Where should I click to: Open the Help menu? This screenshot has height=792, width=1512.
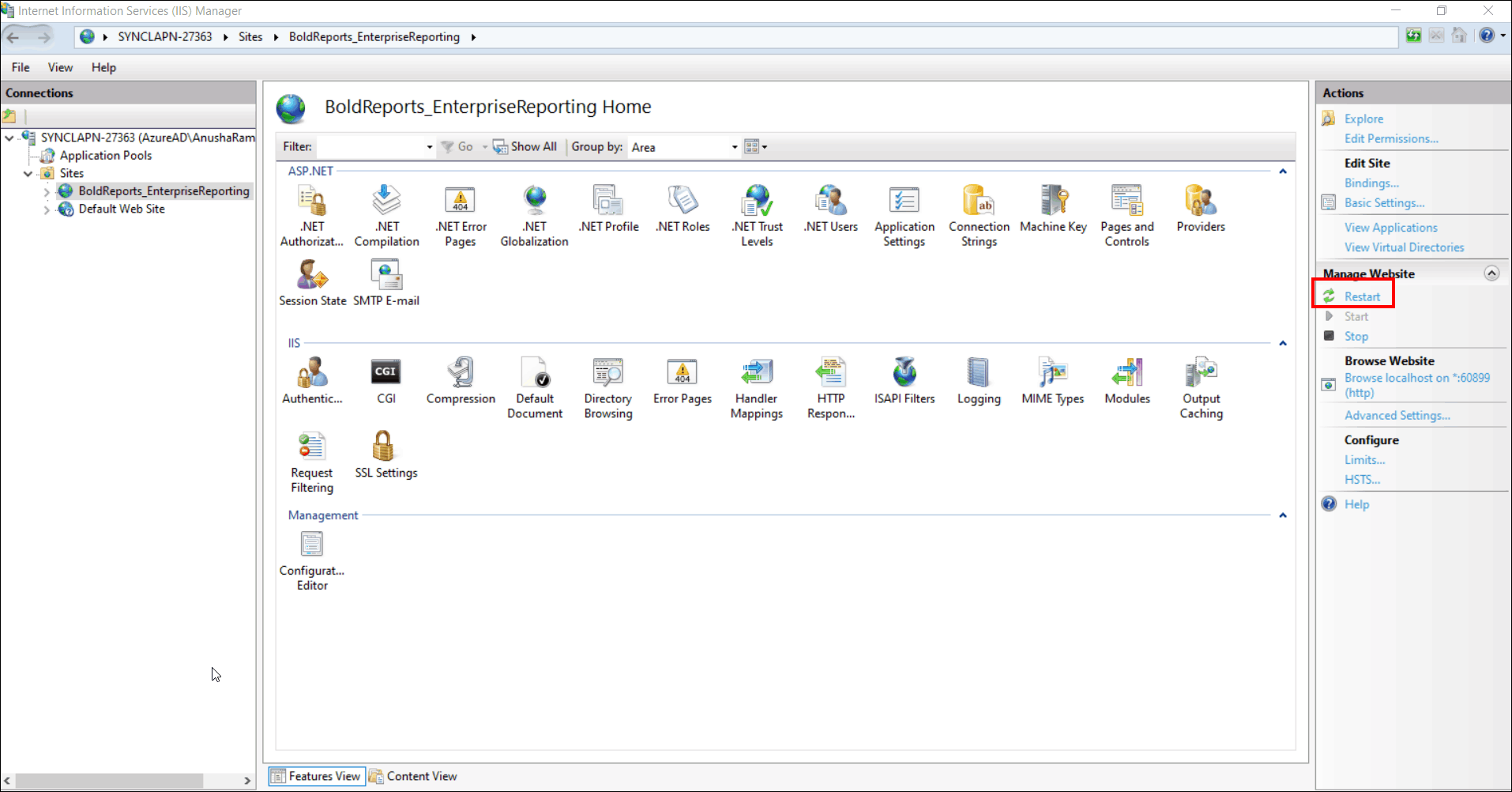point(103,67)
